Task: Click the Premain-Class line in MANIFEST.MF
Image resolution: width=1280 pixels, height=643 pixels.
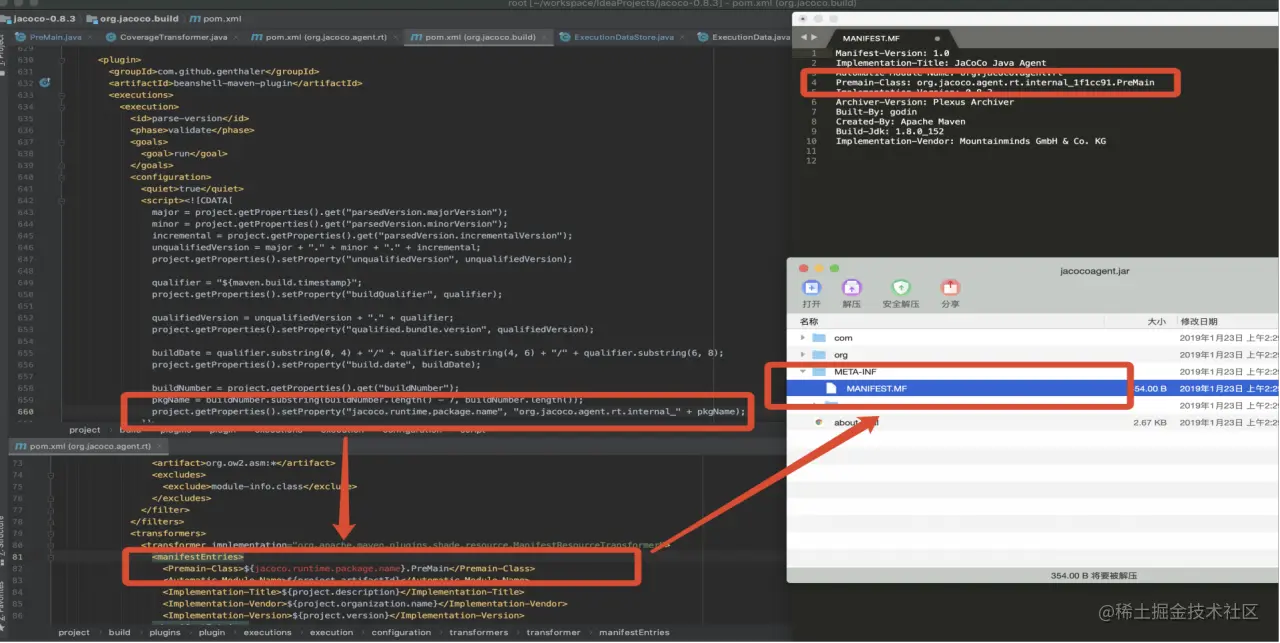Action: (x=994, y=82)
